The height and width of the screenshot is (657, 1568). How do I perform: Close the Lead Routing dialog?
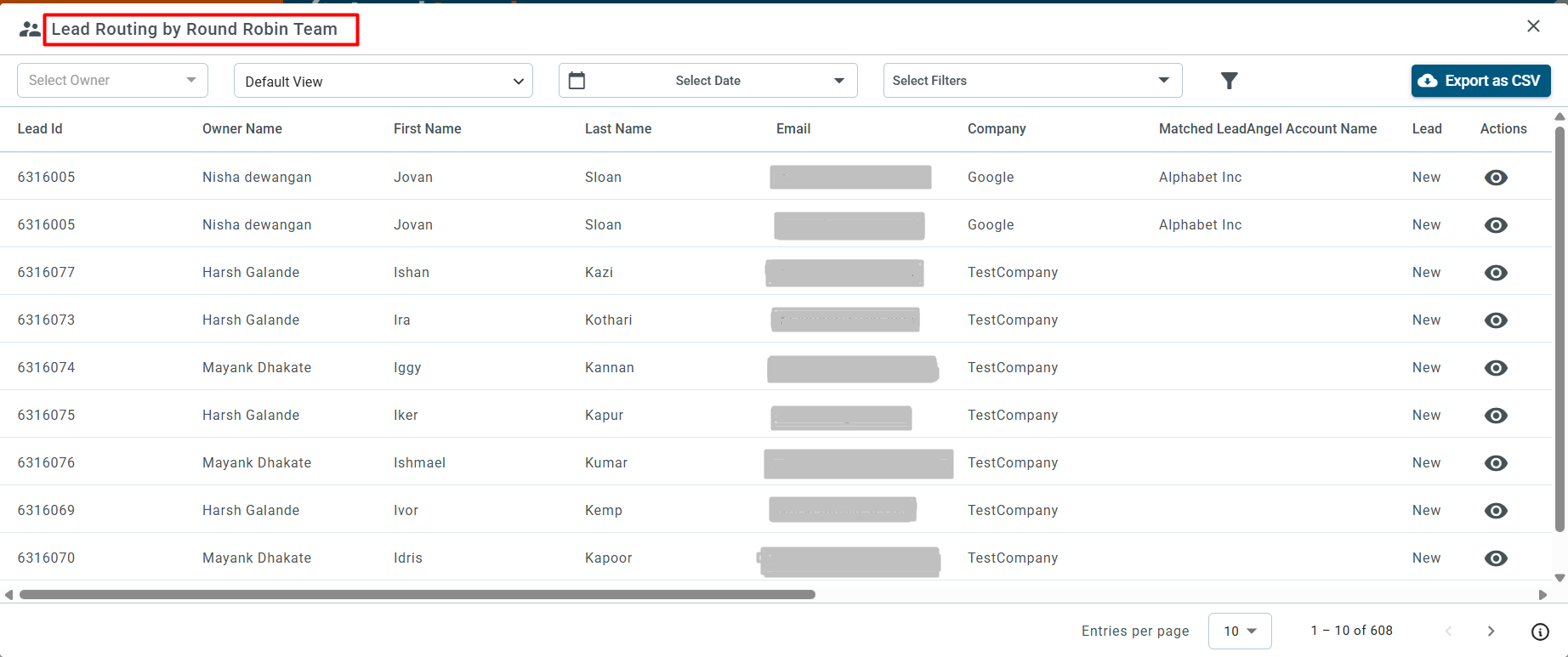[1533, 26]
